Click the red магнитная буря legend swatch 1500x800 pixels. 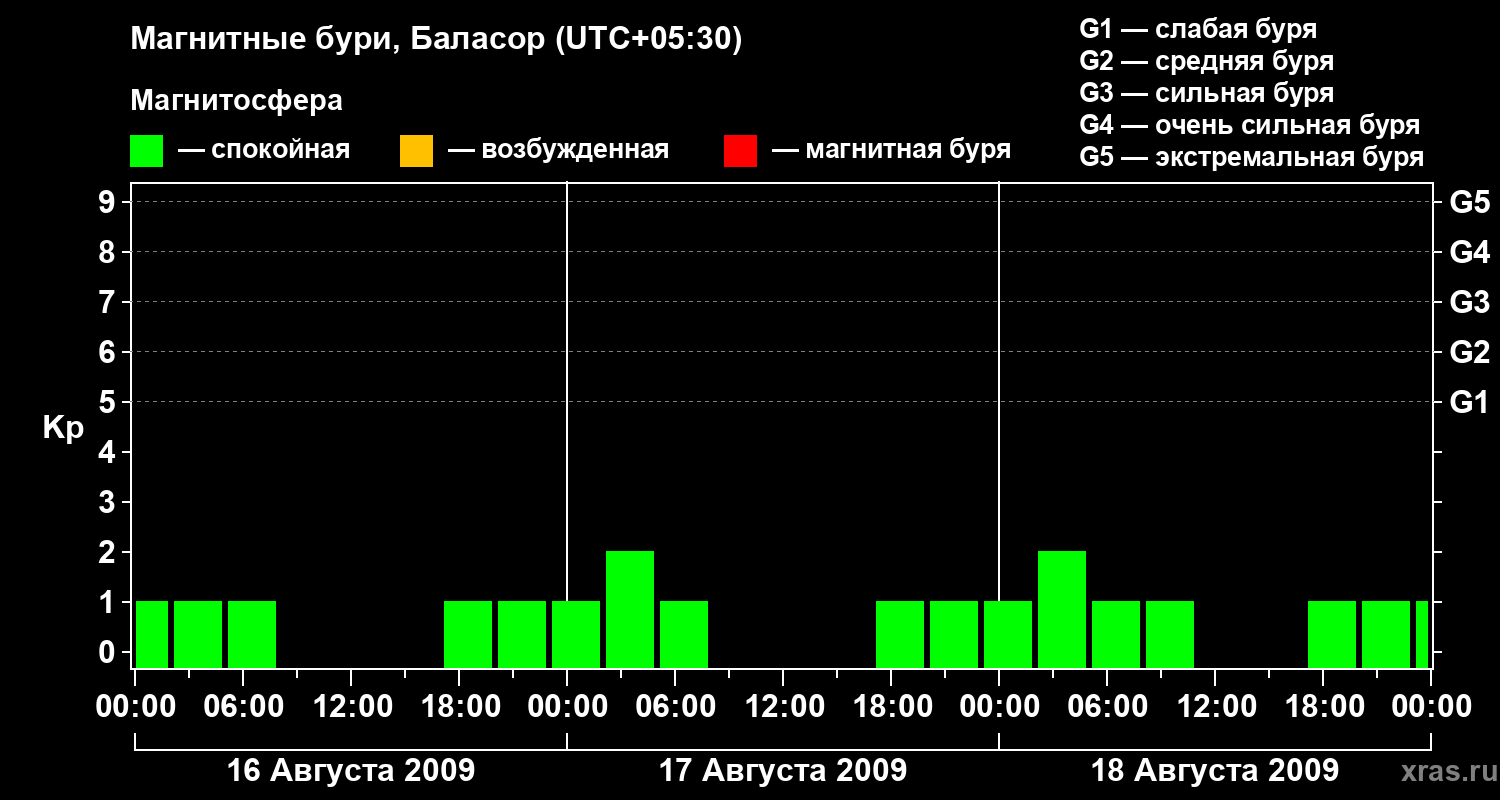(740, 151)
